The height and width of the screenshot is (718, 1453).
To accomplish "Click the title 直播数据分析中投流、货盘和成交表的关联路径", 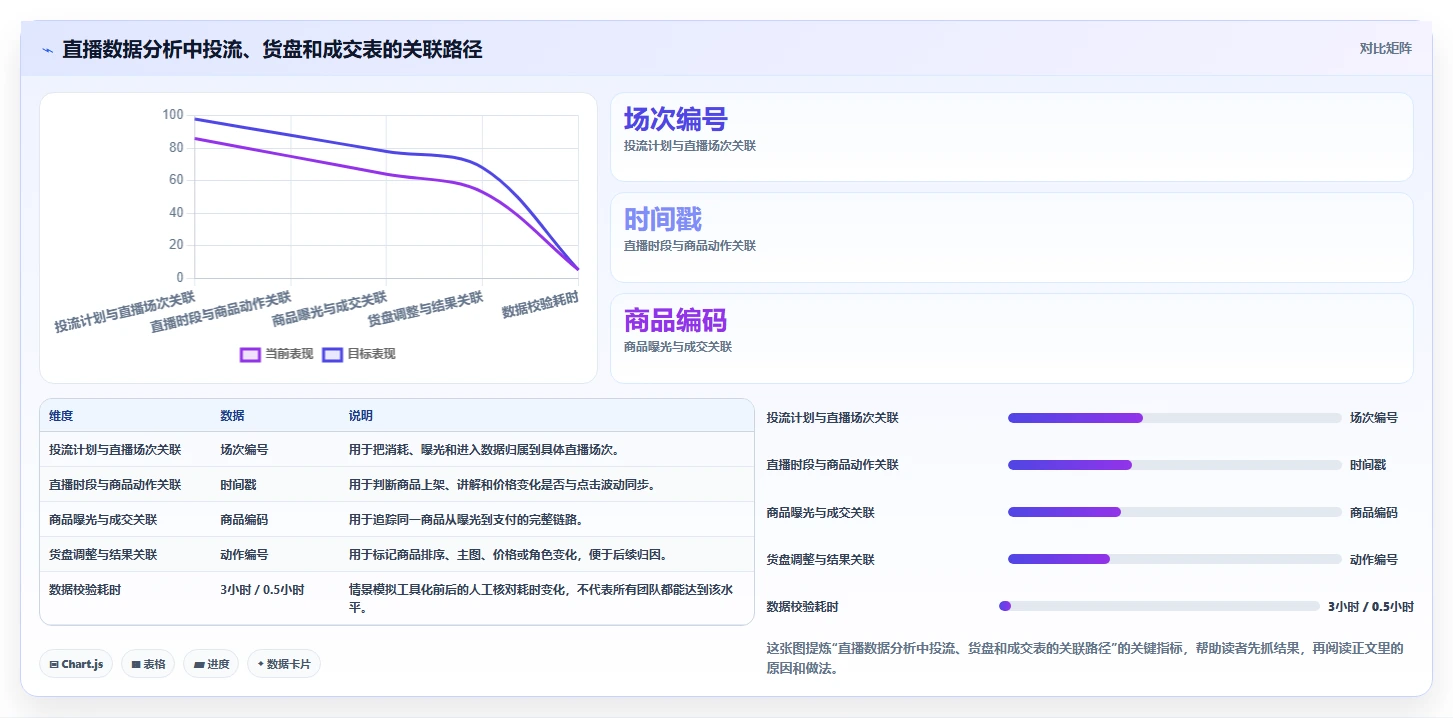I will coord(272,49).
